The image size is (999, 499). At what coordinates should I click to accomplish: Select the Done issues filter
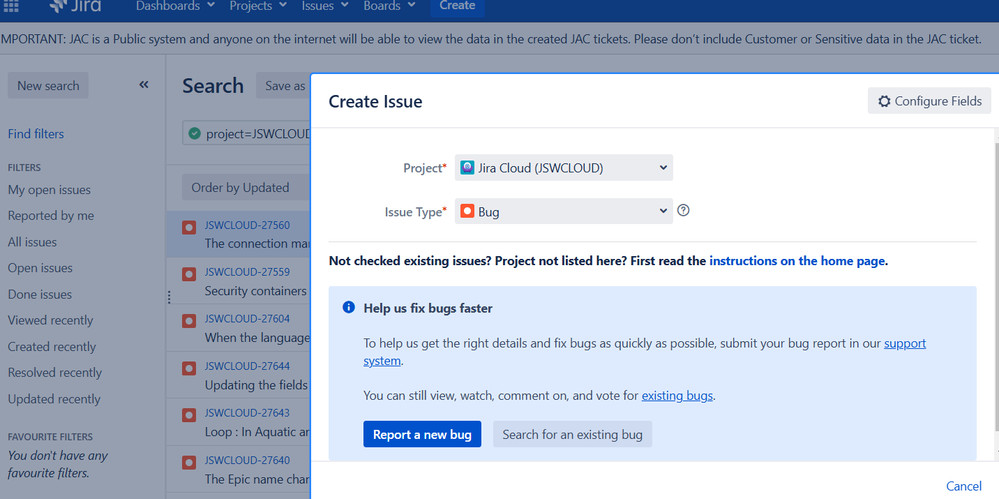pos(40,294)
